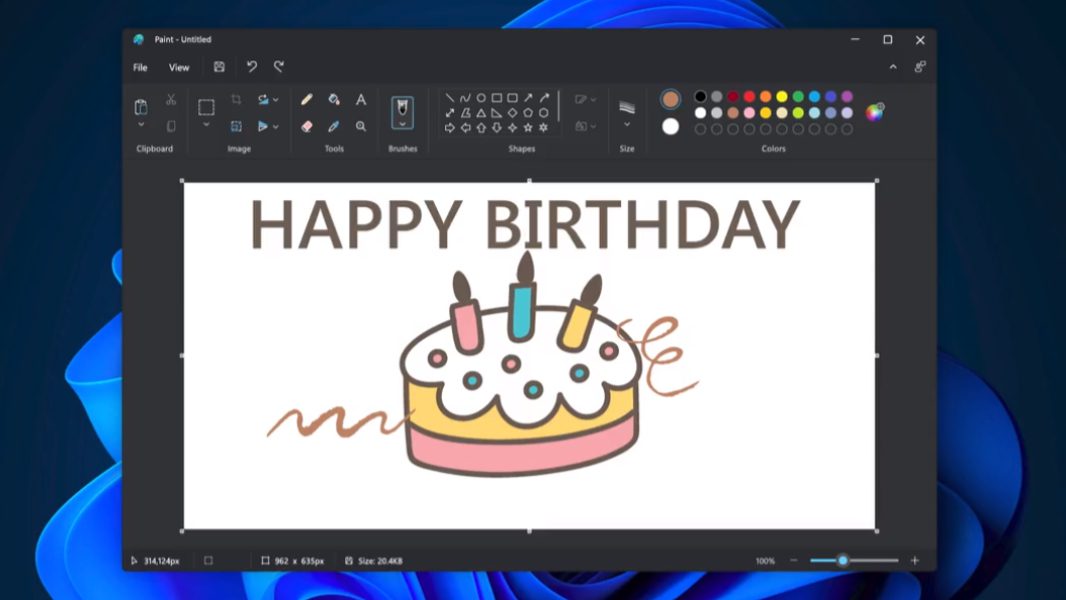Click the Resize and skew icon
The width and height of the screenshot is (1066, 600).
pyautogui.click(x=236, y=126)
